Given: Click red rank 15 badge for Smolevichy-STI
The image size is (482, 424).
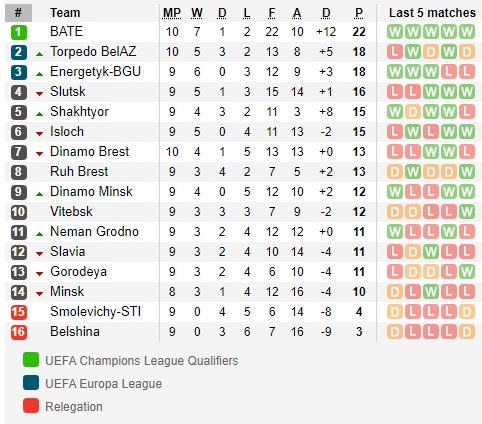Looking at the screenshot, I should click(x=19, y=312).
